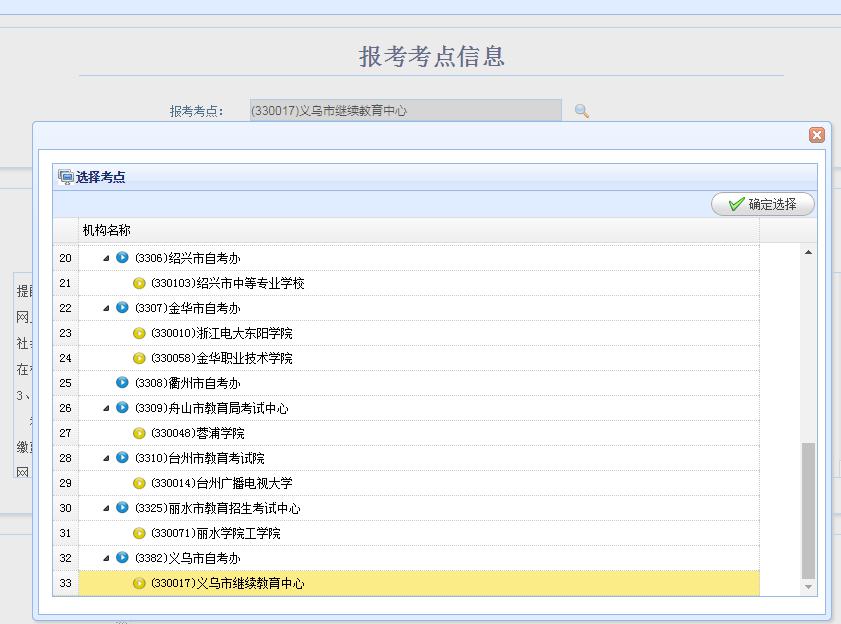
Task: Select (330058)金华职业技术学院 in the list
Action: 221,358
